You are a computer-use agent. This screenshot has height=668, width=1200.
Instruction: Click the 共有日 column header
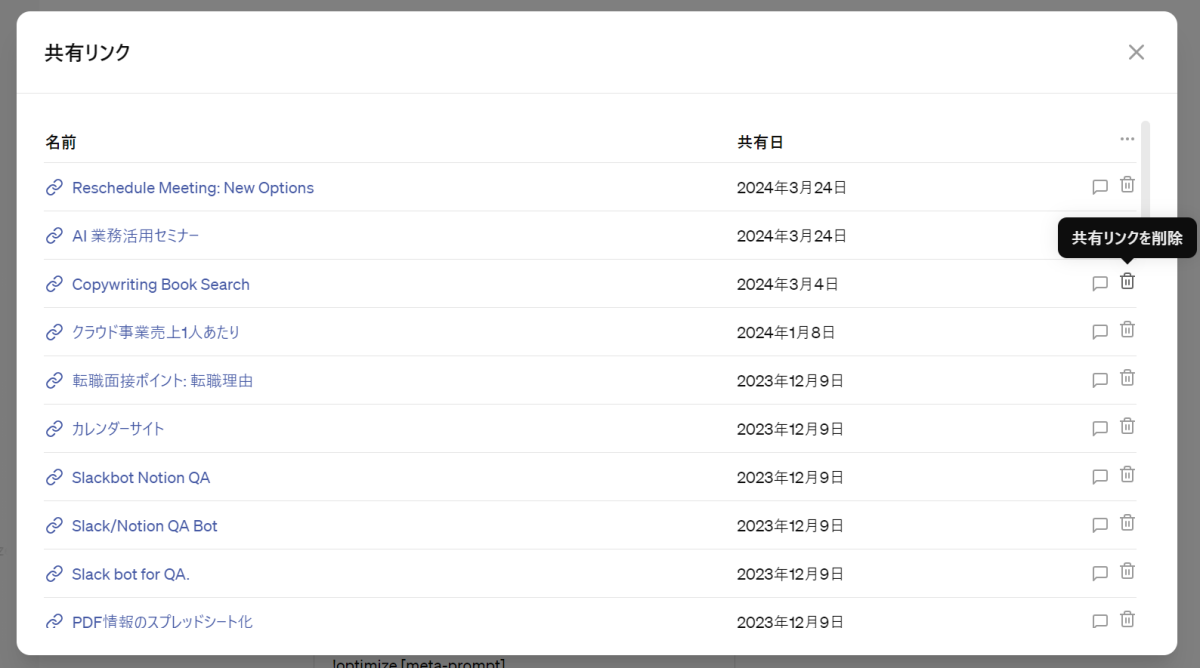(x=760, y=142)
